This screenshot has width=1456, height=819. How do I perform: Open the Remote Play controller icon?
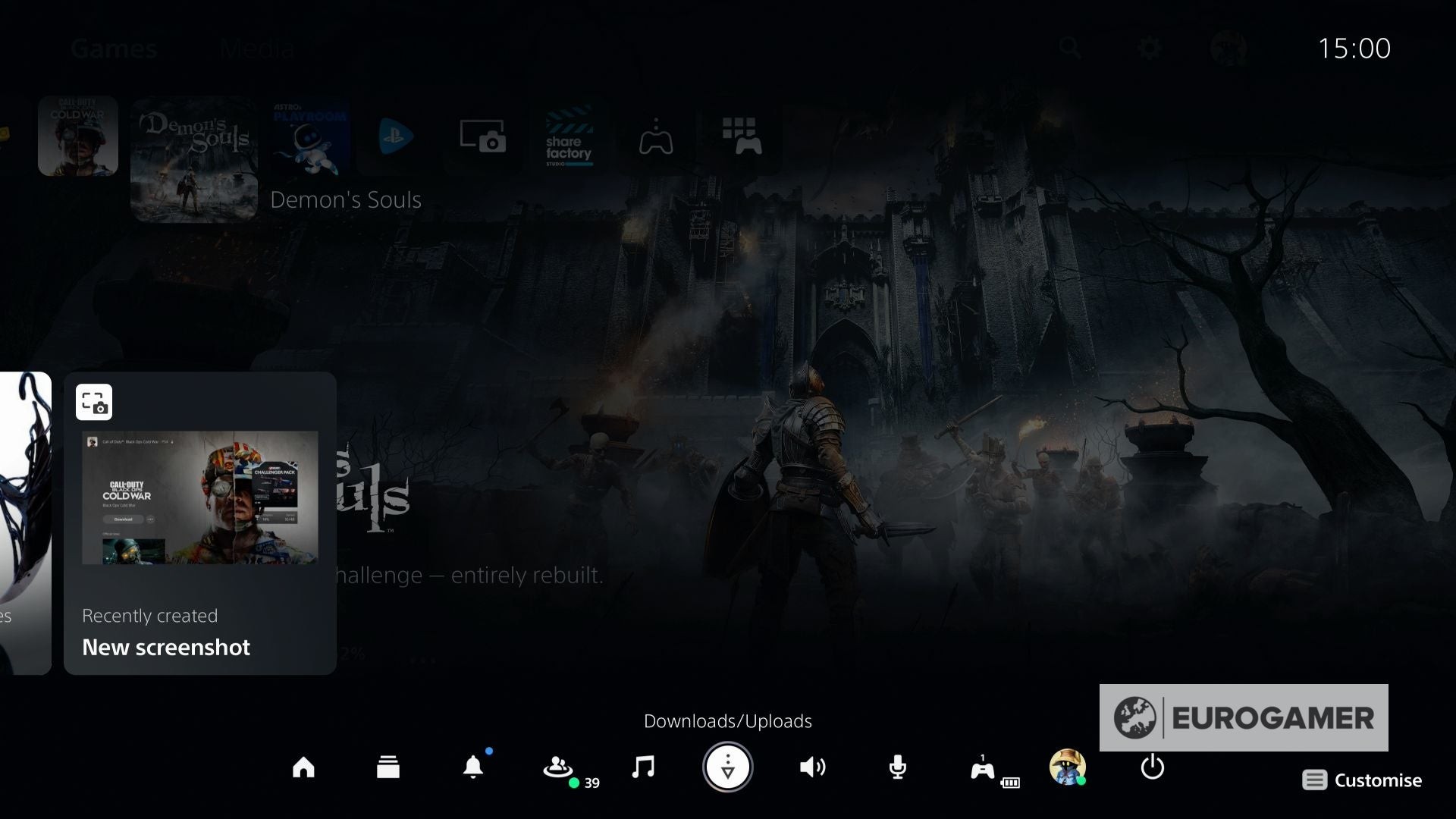coord(656,137)
